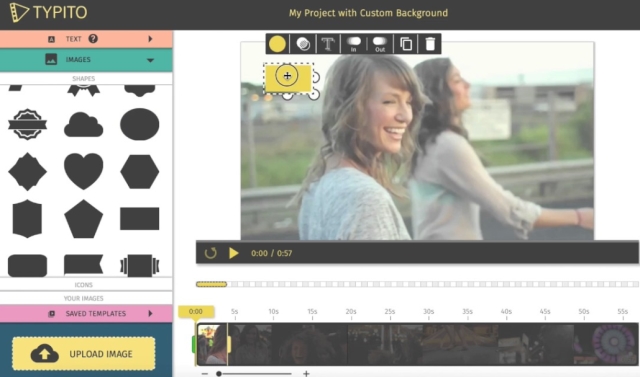The image size is (640, 377).
Task: Select the text T tool in toolbar
Action: pyautogui.click(x=328, y=44)
